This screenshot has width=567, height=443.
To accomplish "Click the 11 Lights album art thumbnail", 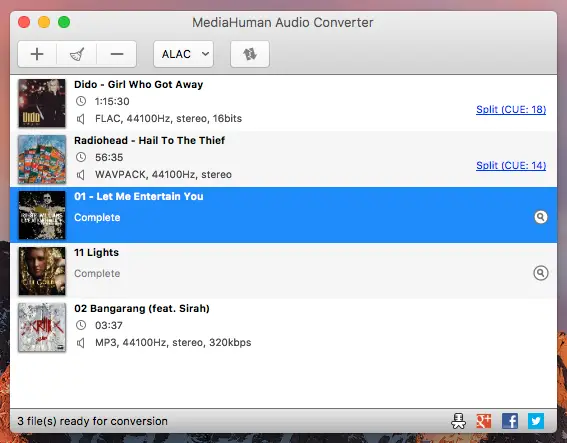I will coord(42,271).
